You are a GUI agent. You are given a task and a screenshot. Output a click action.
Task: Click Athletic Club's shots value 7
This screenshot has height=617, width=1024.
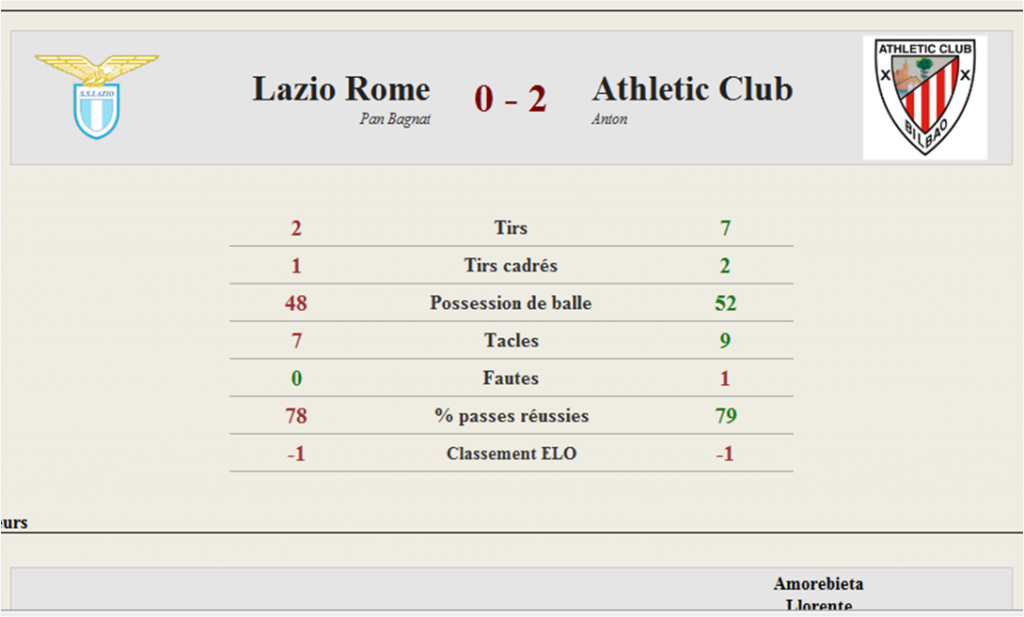tap(726, 228)
